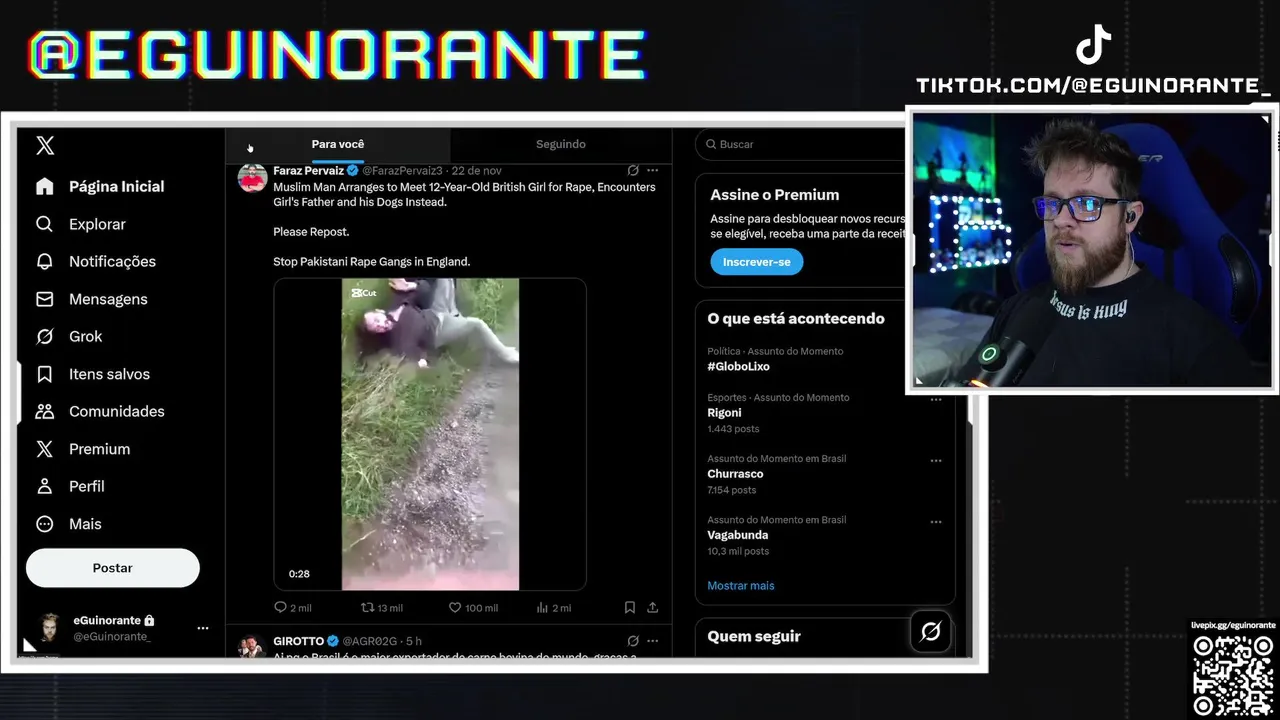Open more options for Vagabunda trend
Screen dimensions: 1280x720
[x=936, y=522]
